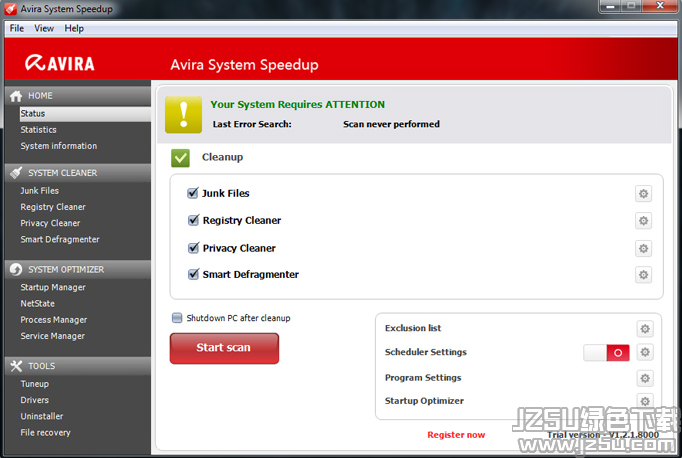
Task: Open Statistics in sidebar
Action: [38, 130]
